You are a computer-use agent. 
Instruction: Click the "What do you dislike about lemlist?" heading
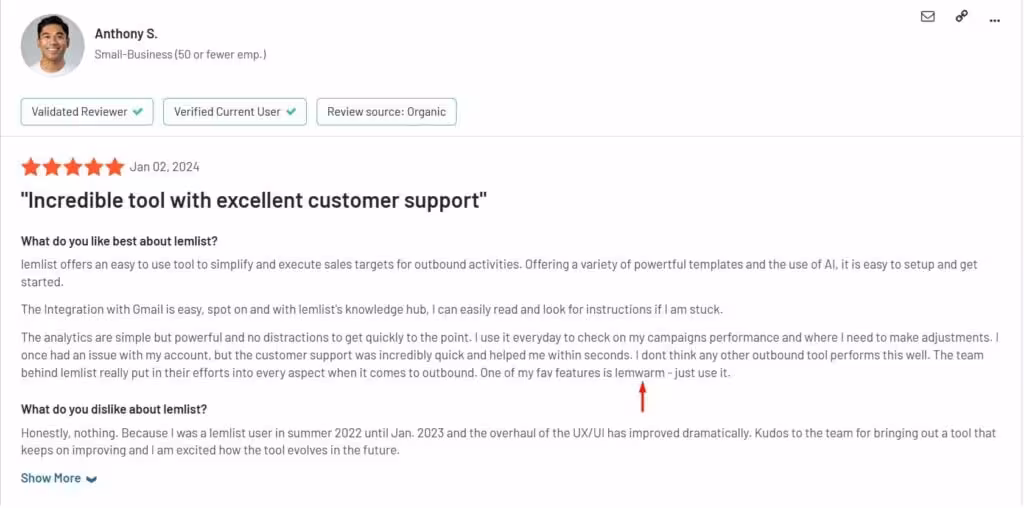click(x=114, y=409)
